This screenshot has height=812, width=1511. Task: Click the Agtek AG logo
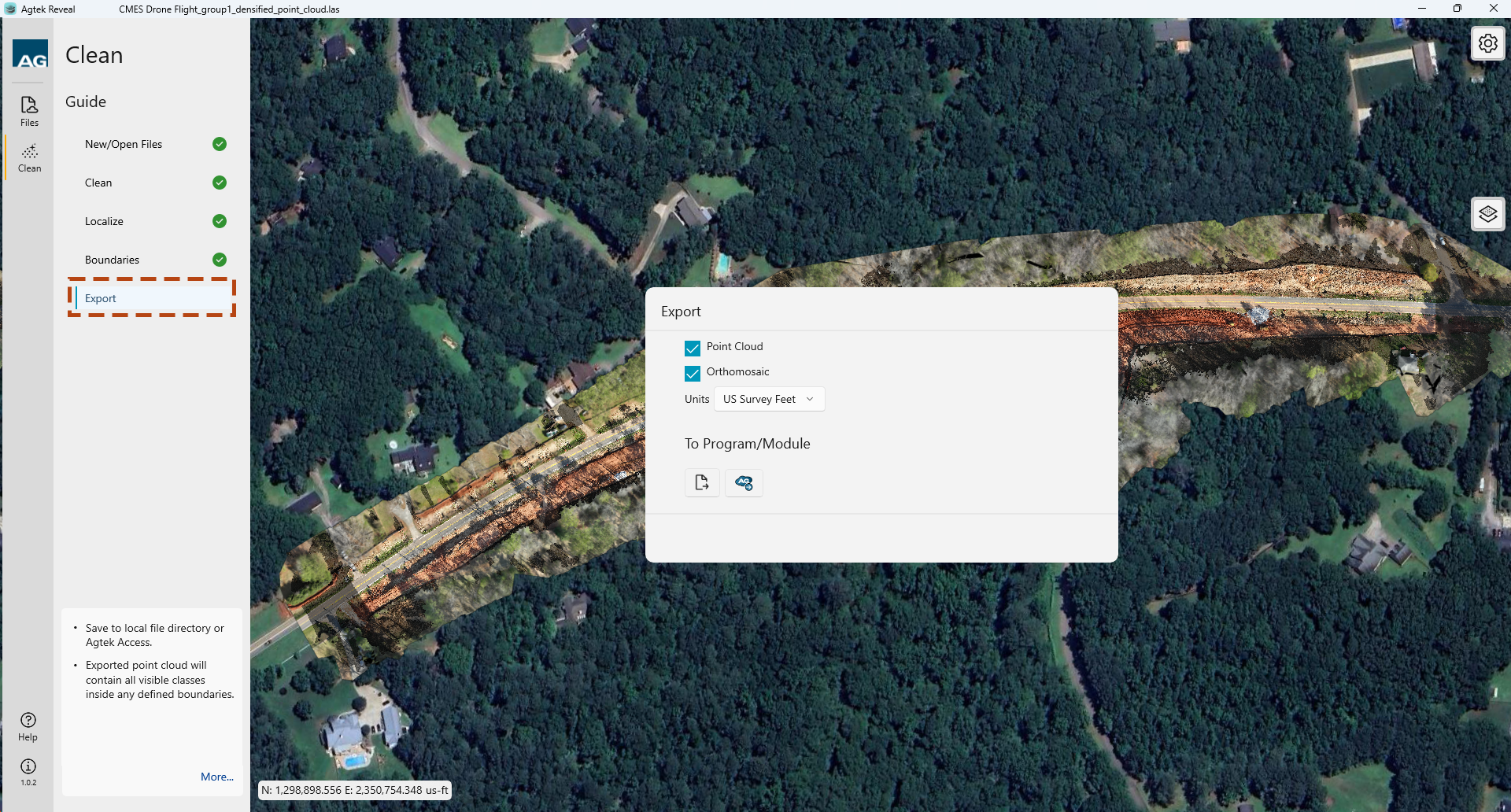pos(31,54)
